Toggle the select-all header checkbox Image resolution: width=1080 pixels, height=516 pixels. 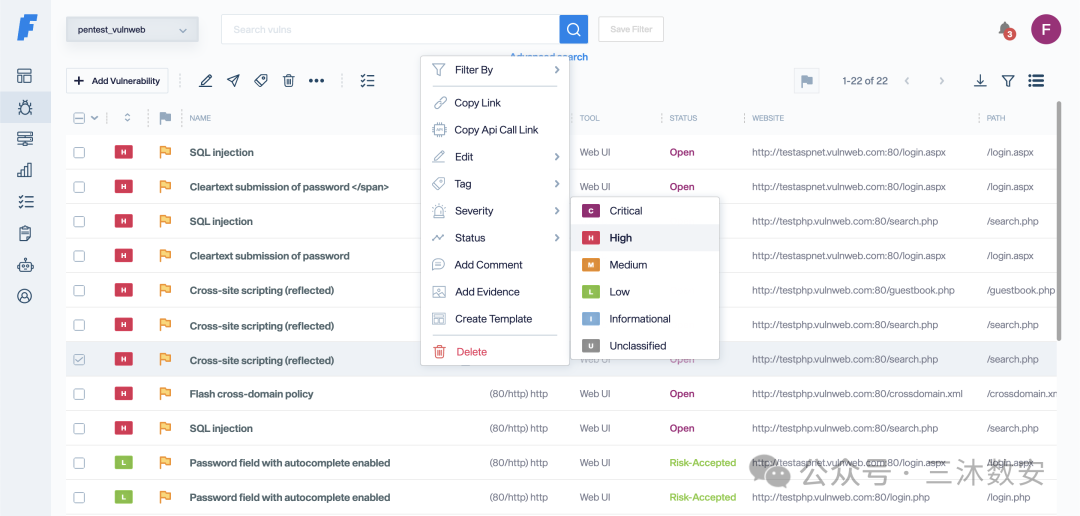[x=79, y=118]
